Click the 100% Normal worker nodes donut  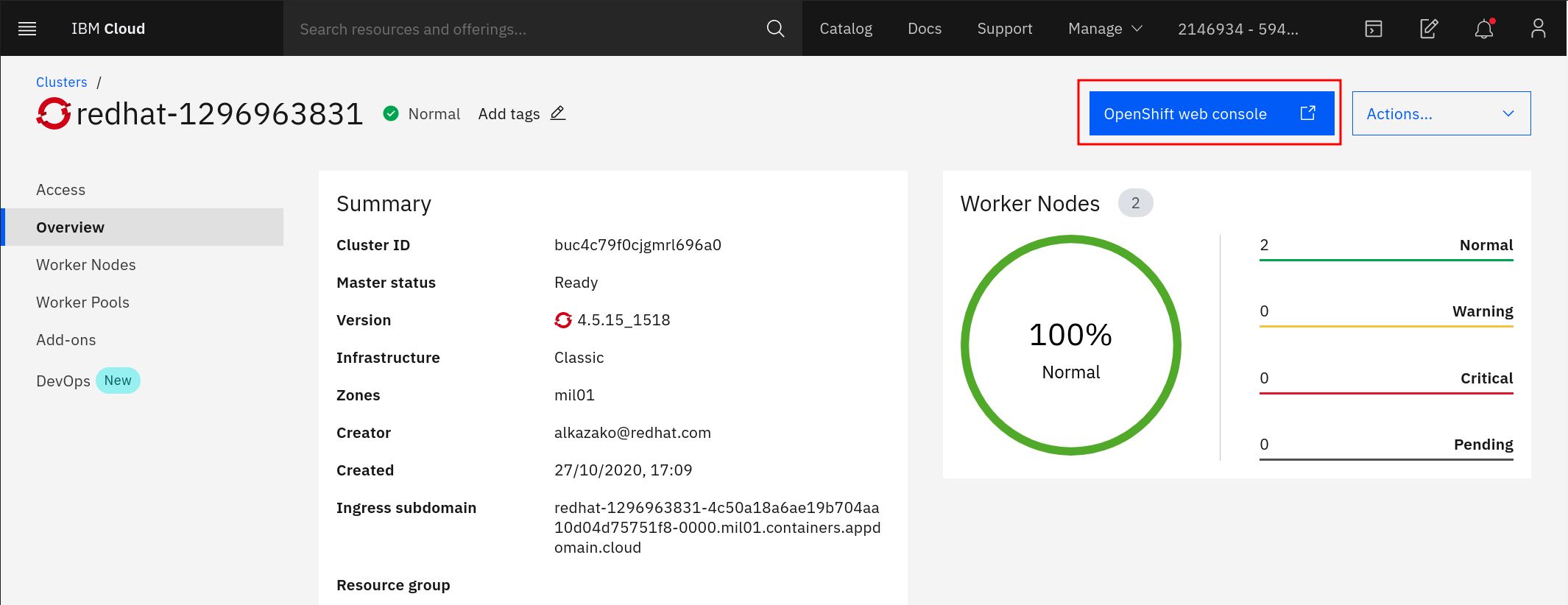click(x=1070, y=345)
